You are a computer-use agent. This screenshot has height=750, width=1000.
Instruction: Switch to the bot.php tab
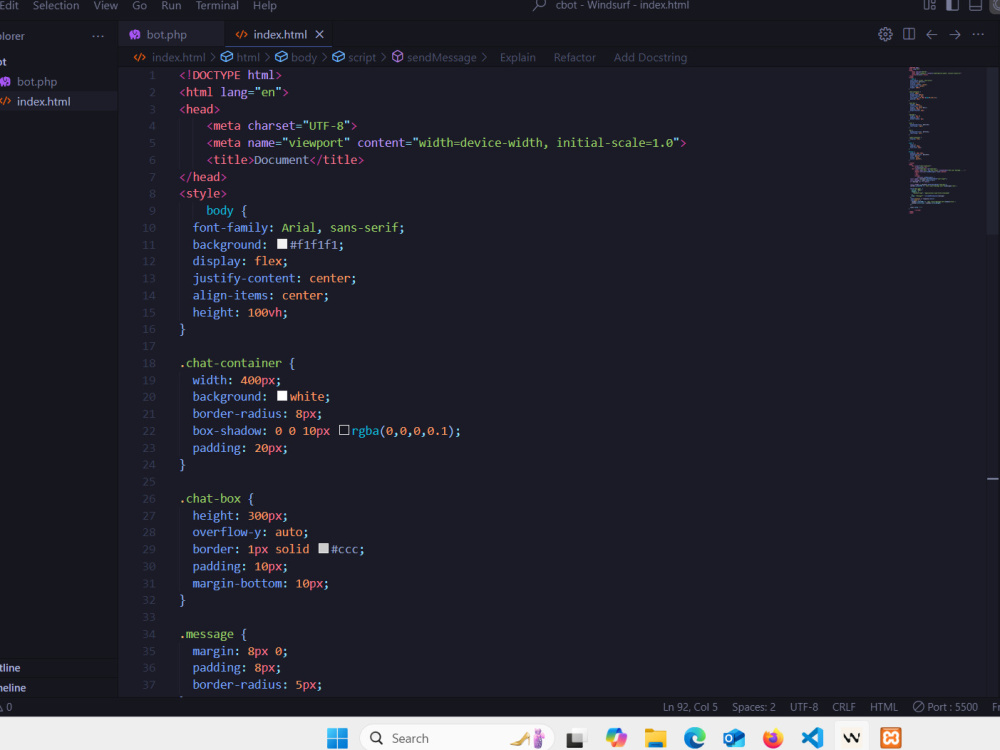pos(166,34)
